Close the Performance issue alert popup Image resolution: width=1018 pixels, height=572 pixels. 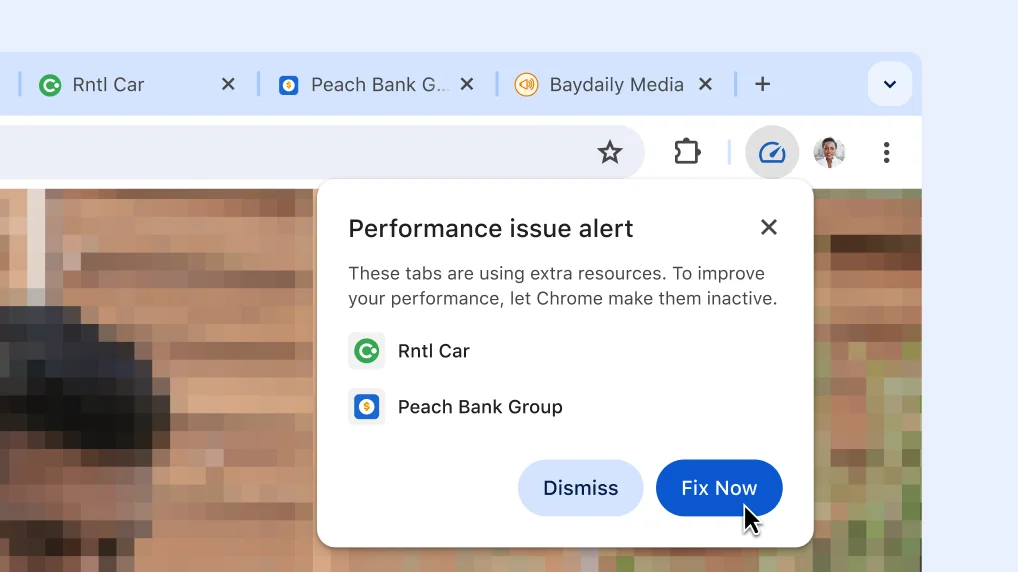[768, 227]
